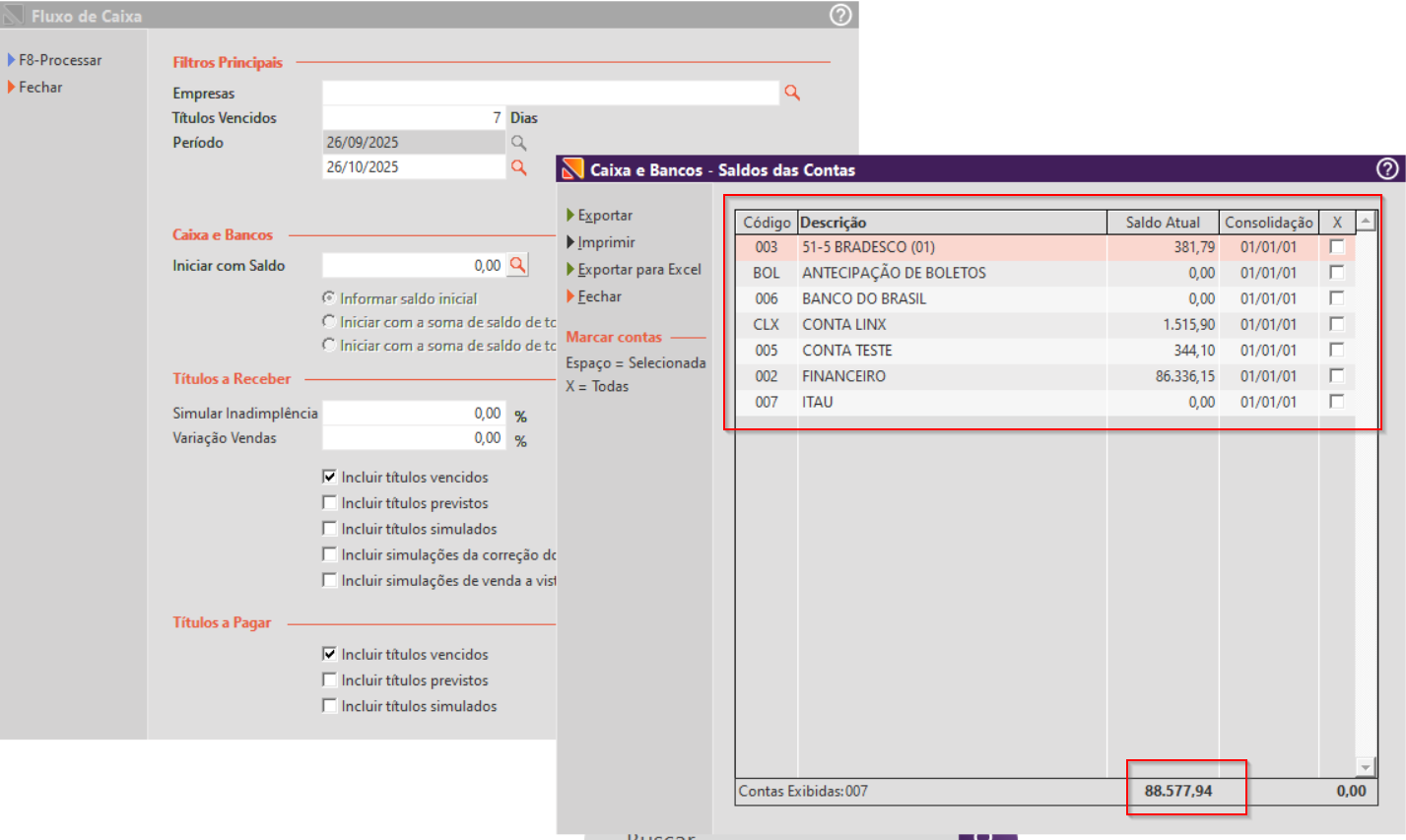Mark the CONTA LINX account checkbox

1337,324
